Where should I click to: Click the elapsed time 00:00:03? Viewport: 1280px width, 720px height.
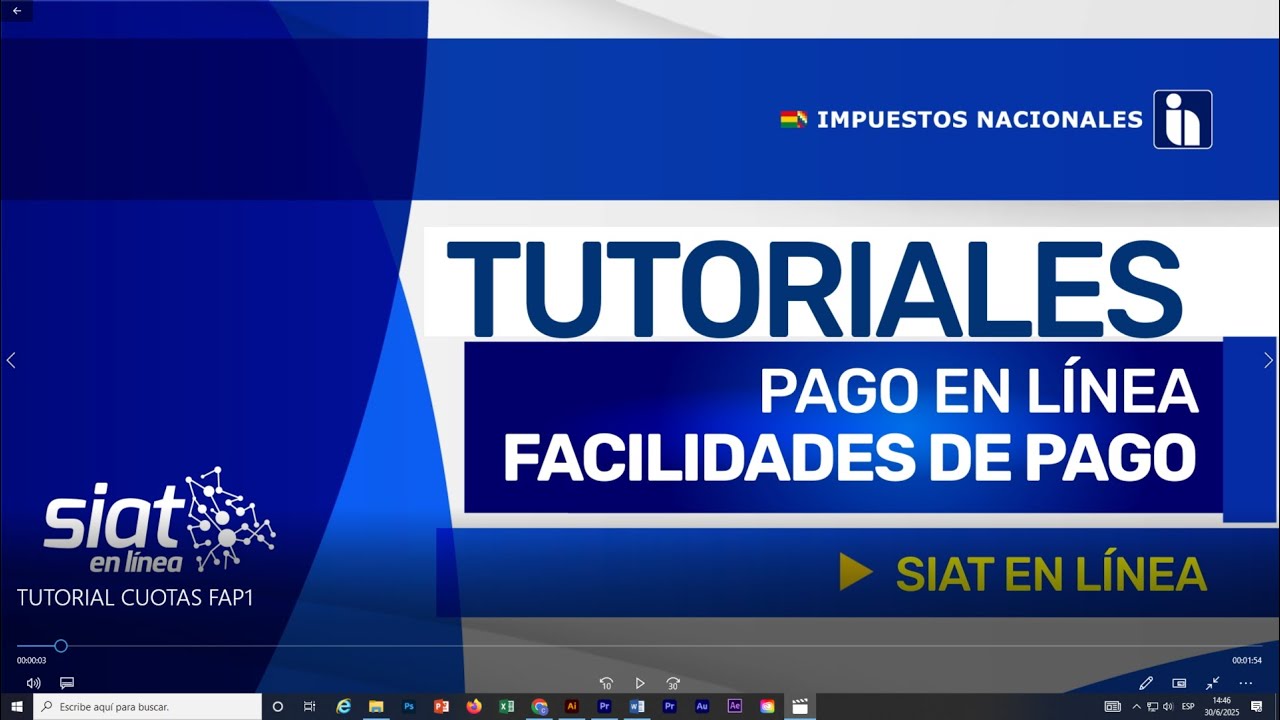click(31, 661)
